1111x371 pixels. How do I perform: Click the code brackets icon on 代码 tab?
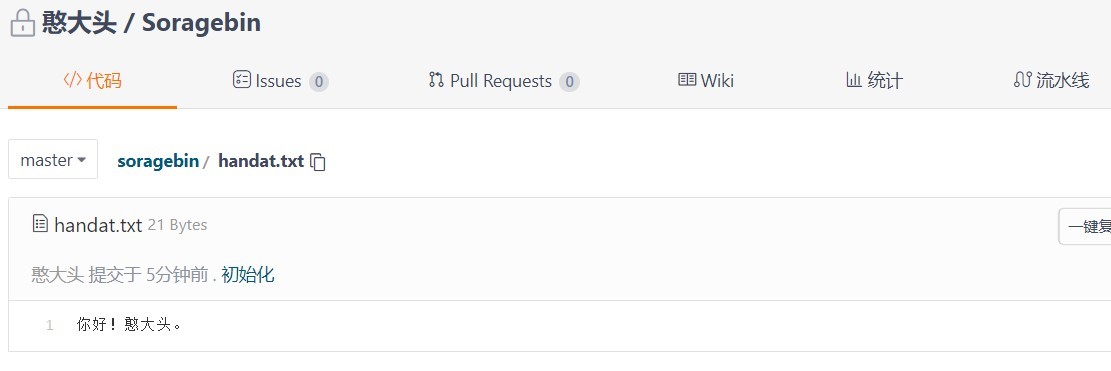pyautogui.click(x=72, y=80)
